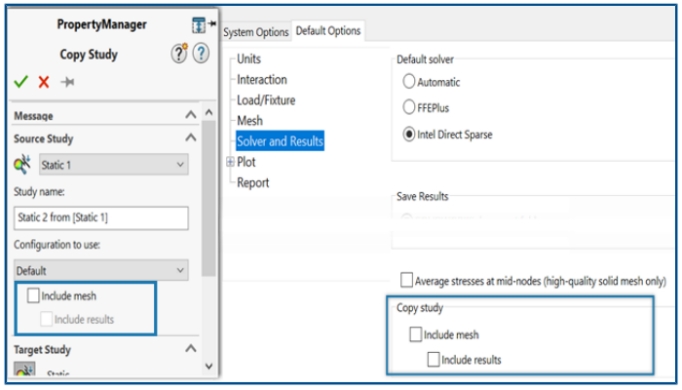Select the FFEPlus solver radio button
Screen dimensions: 682x390
(x=408, y=107)
